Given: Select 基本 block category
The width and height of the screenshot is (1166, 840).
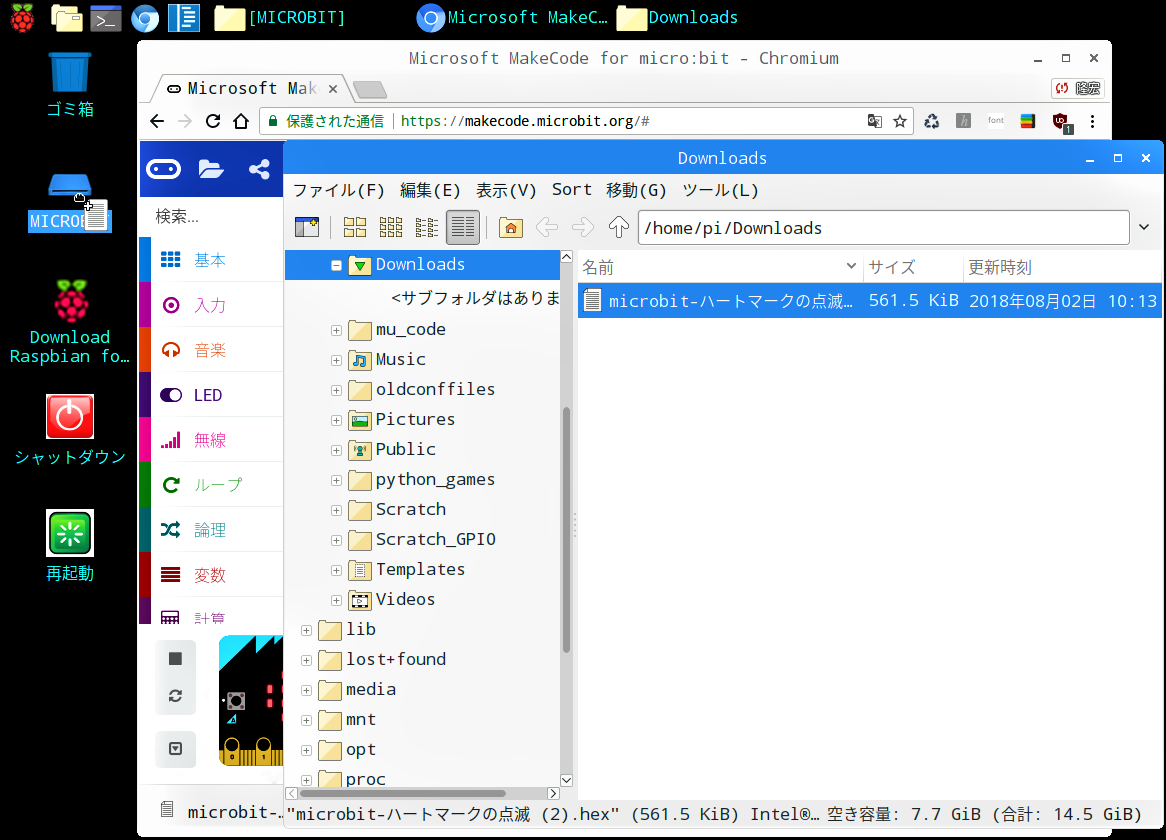Looking at the screenshot, I should point(211,259).
